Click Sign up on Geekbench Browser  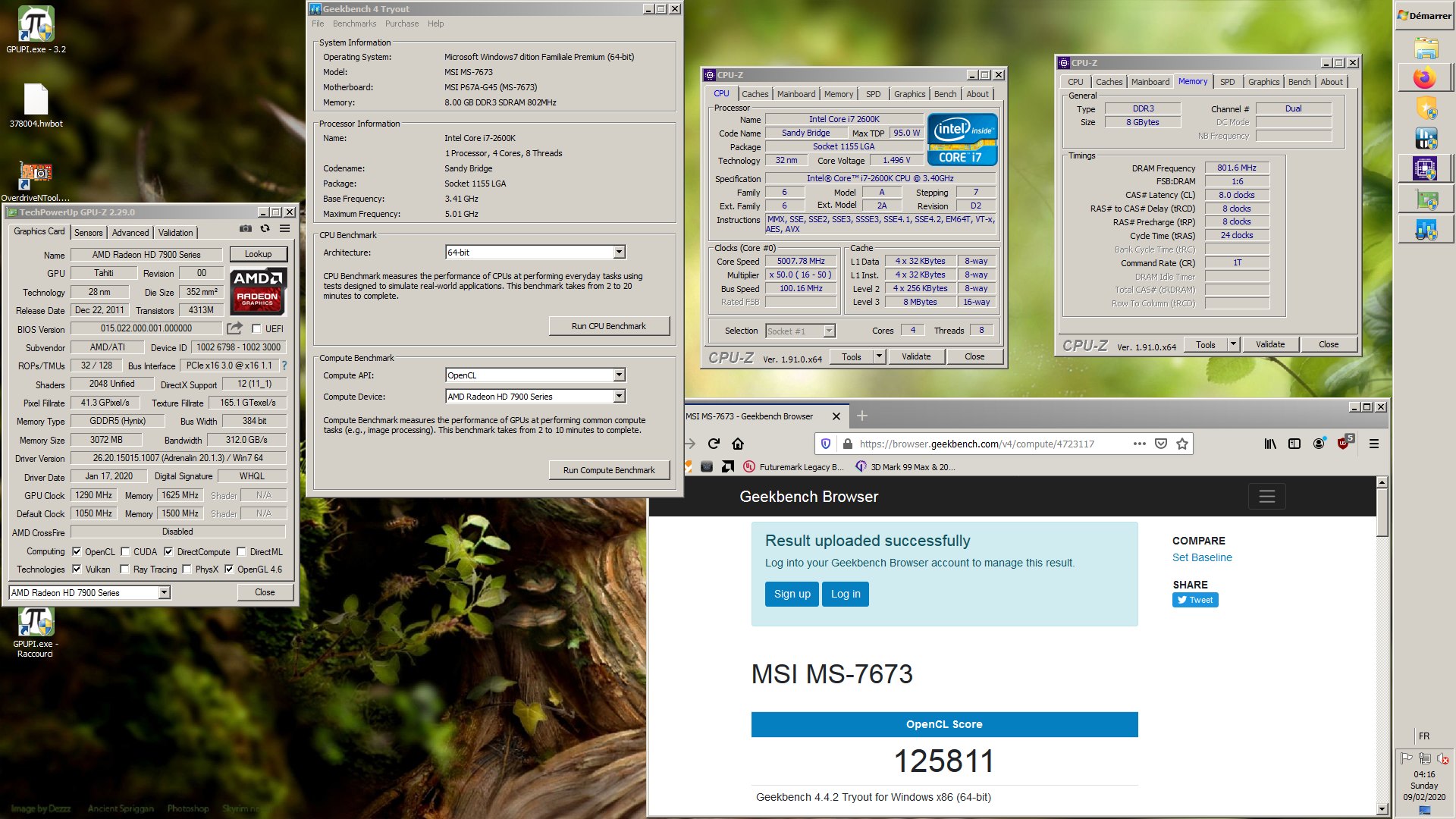pyautogui.click(x=792, y=594)
